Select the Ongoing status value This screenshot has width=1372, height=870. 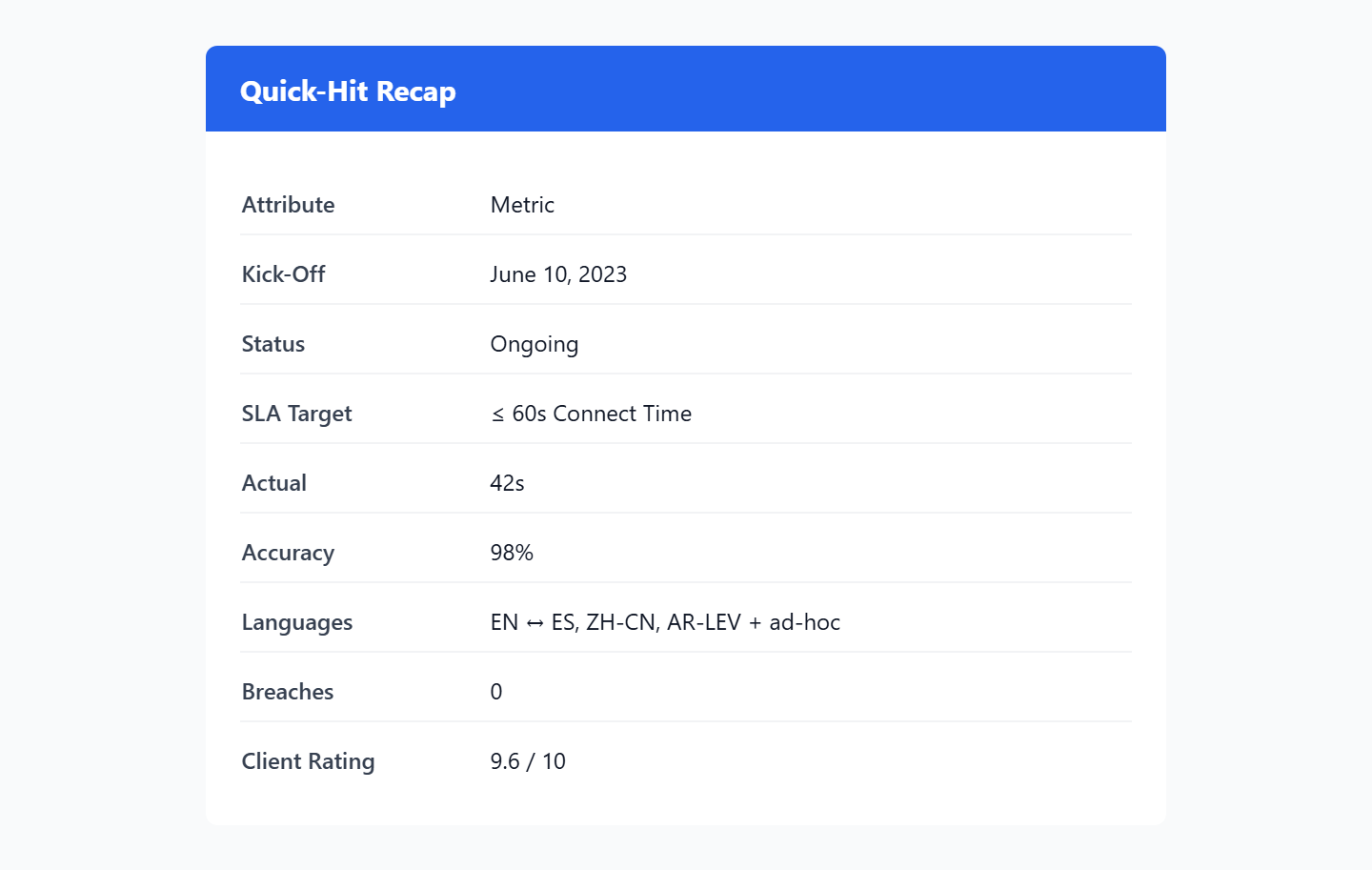(534, 344)
